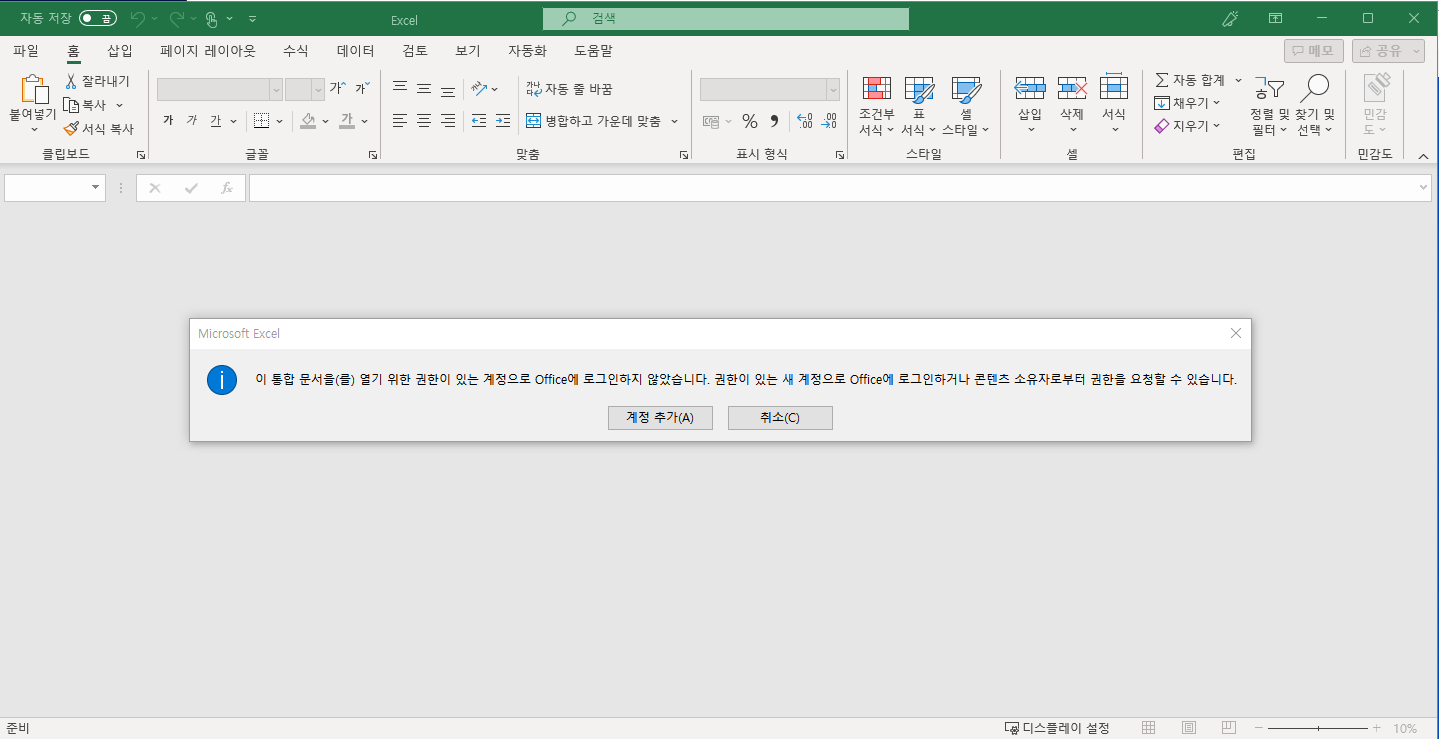Expand the formula bar chevron
Viewport: 1439px width, 739px height.
click(1424, 187)
